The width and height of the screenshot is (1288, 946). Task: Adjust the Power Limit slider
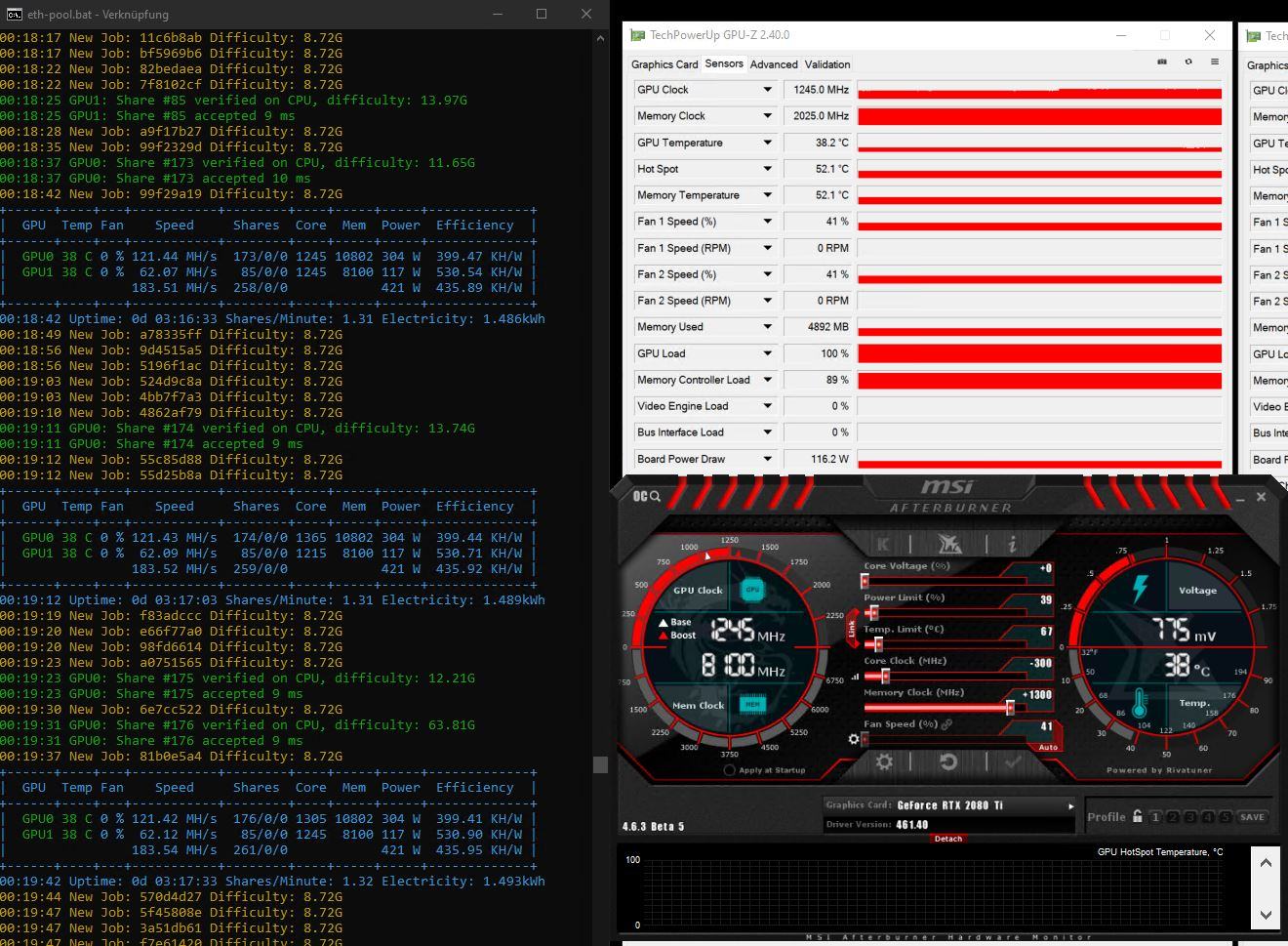[944, 613]
